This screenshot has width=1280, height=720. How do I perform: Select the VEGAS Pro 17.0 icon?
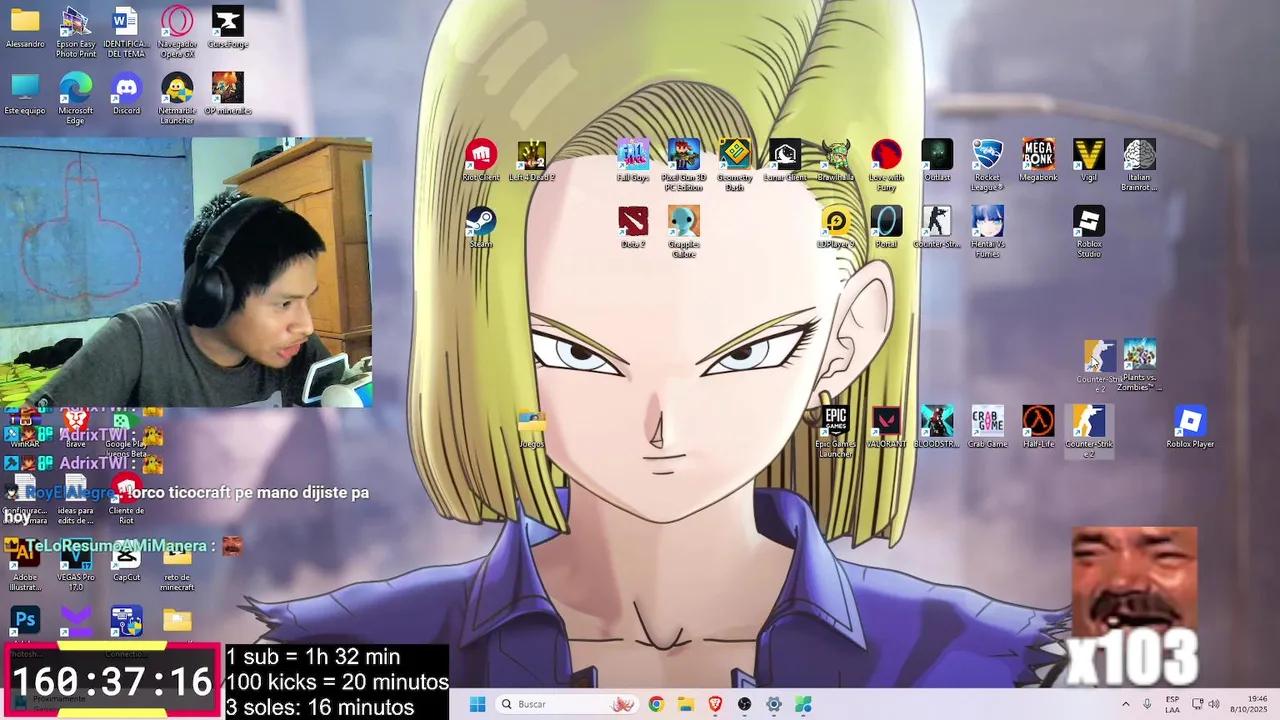(76, 565)
